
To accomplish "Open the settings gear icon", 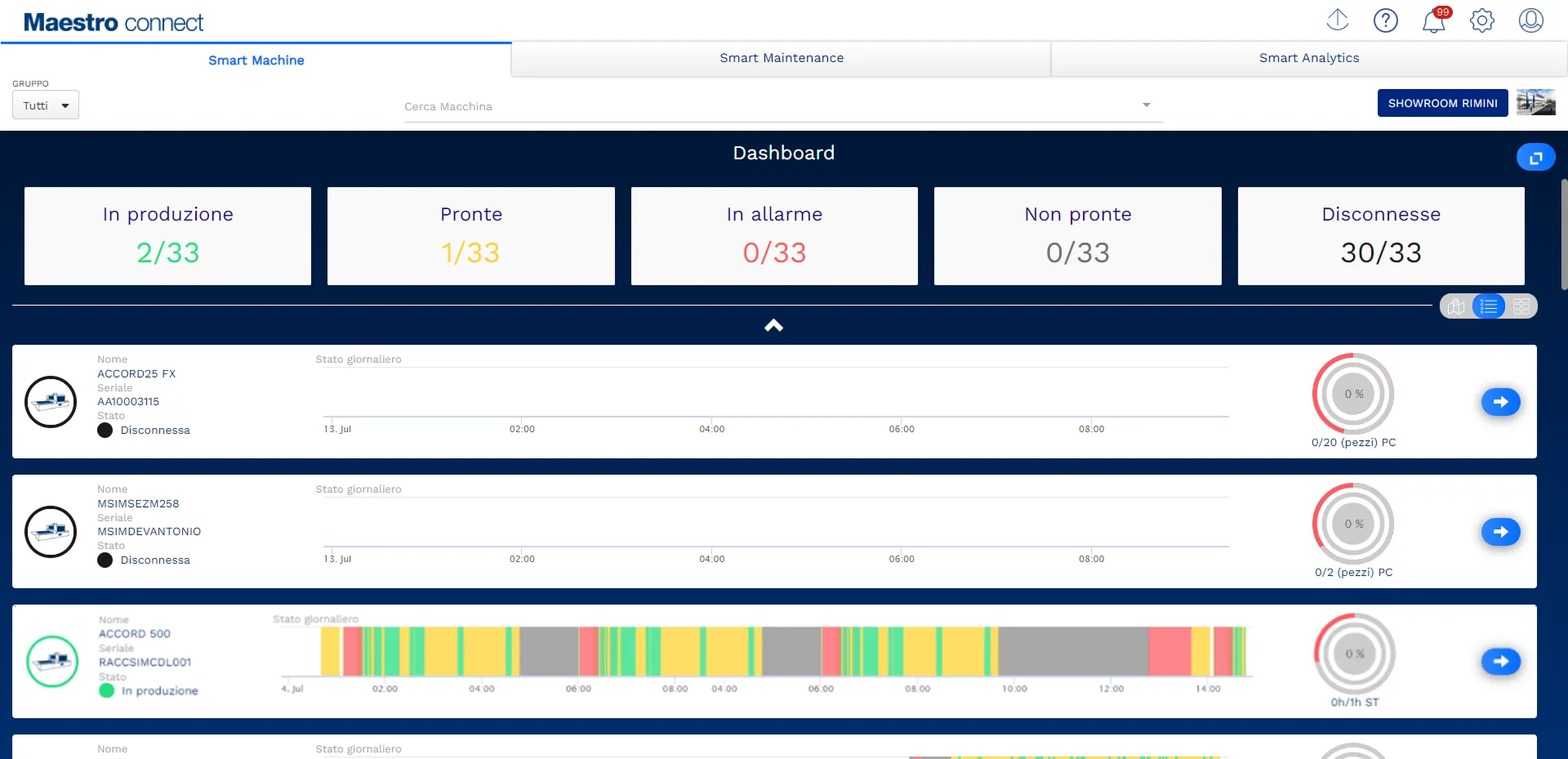I will [1482, 20].
